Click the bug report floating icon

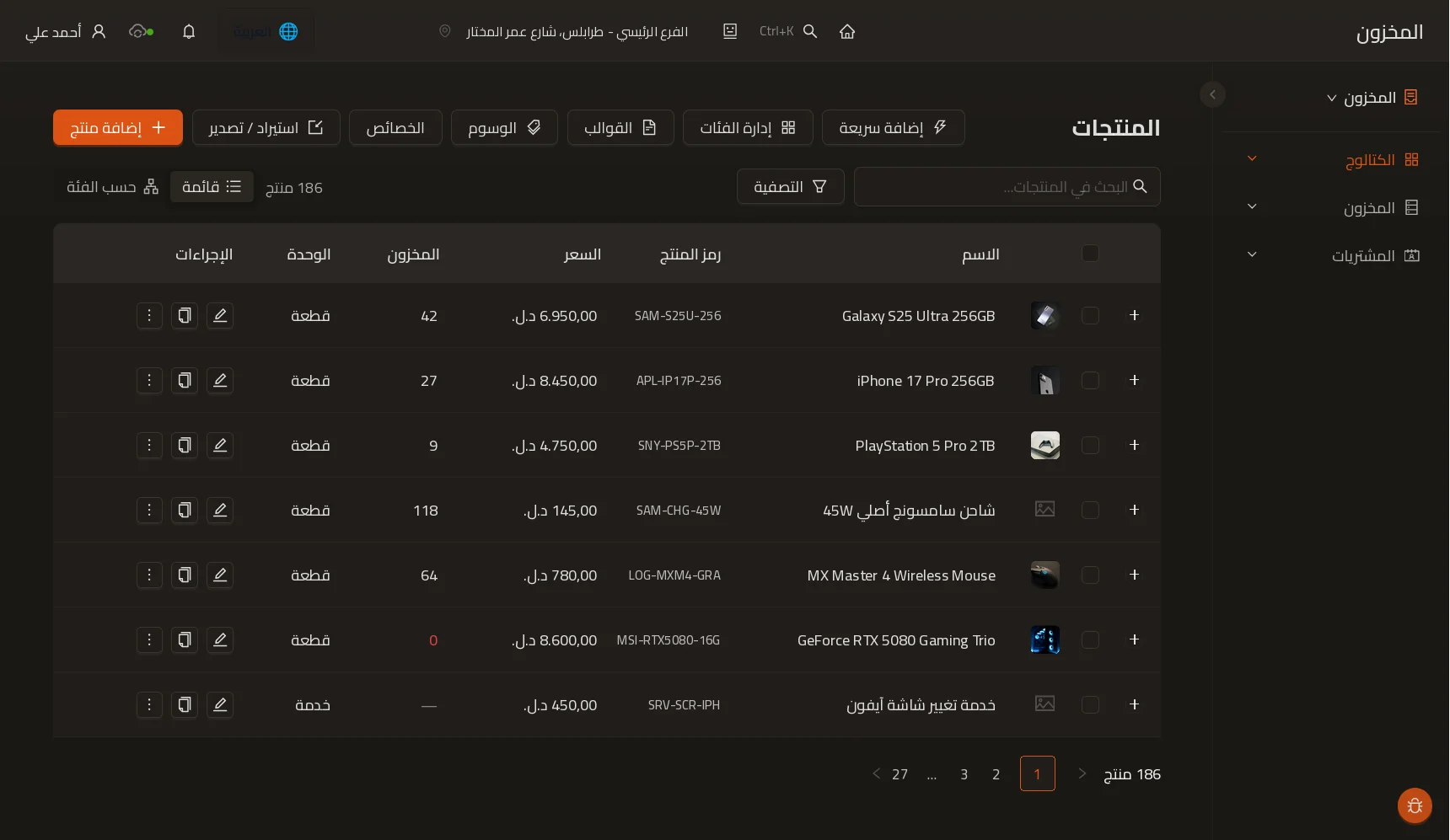[1415, 805]
